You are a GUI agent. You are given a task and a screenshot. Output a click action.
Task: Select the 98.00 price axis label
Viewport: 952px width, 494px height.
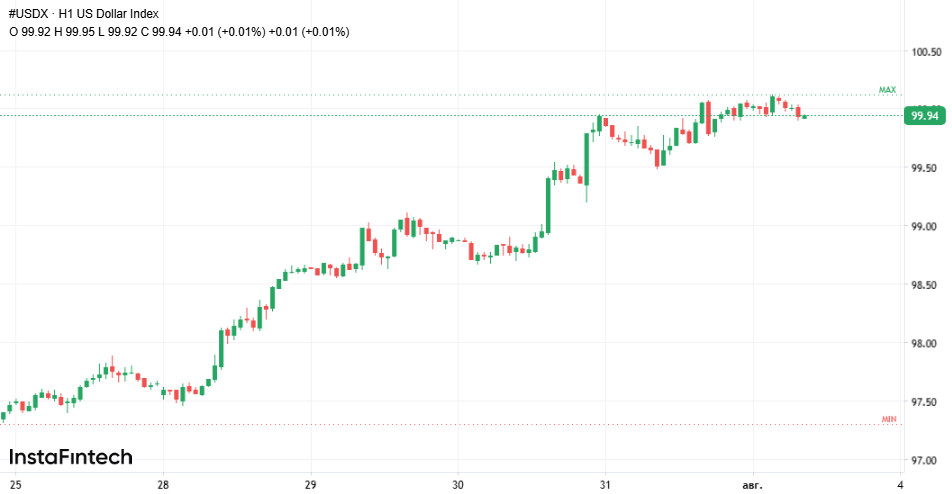point(924,343)
